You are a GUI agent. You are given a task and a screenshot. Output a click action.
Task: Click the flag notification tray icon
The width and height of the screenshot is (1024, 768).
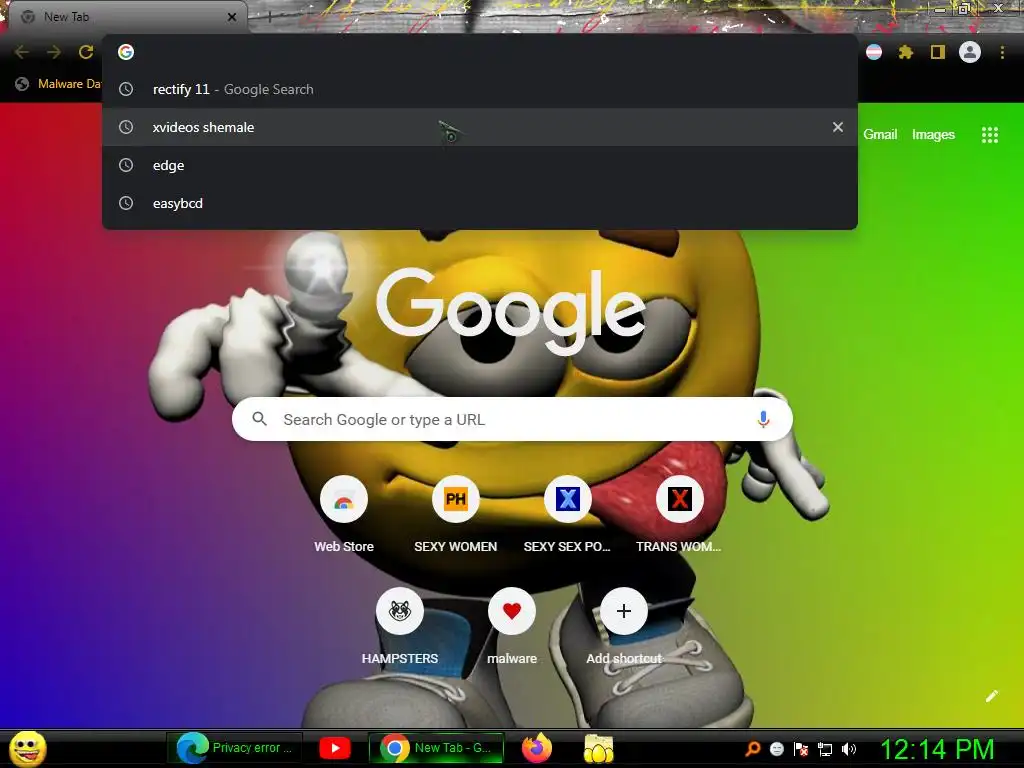click(801, 749)
